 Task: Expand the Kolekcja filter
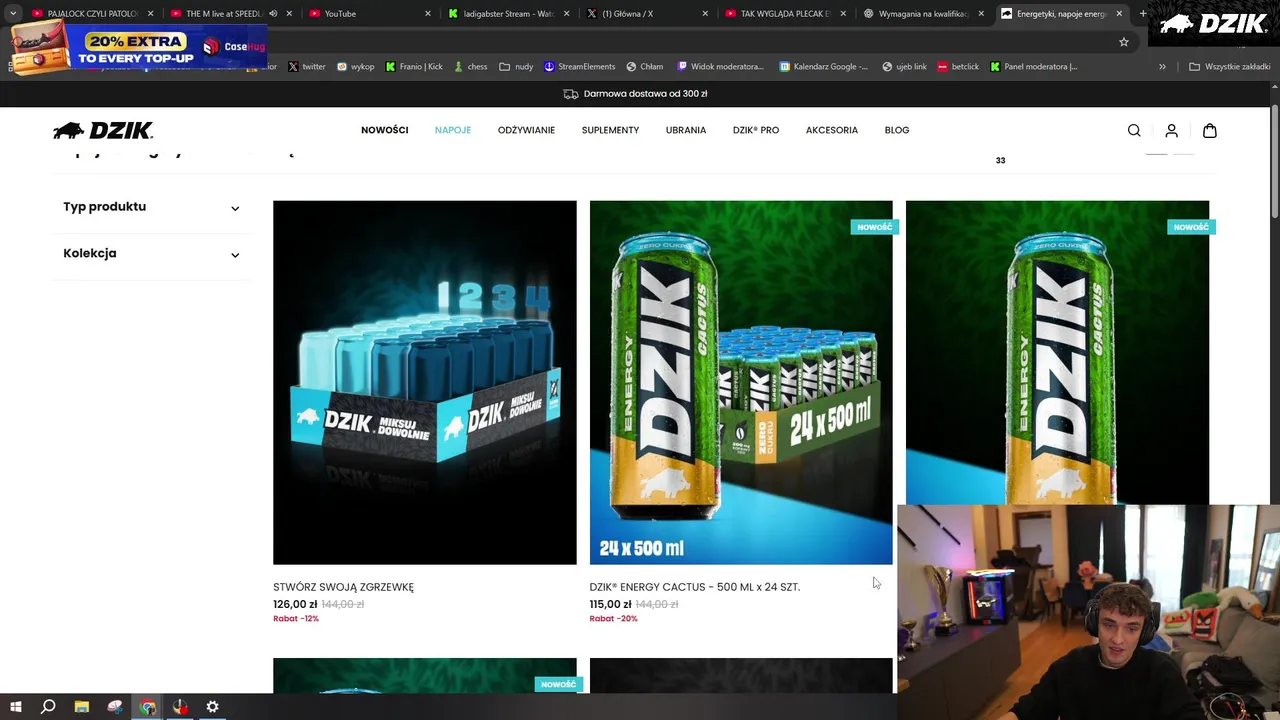[152, 254]
